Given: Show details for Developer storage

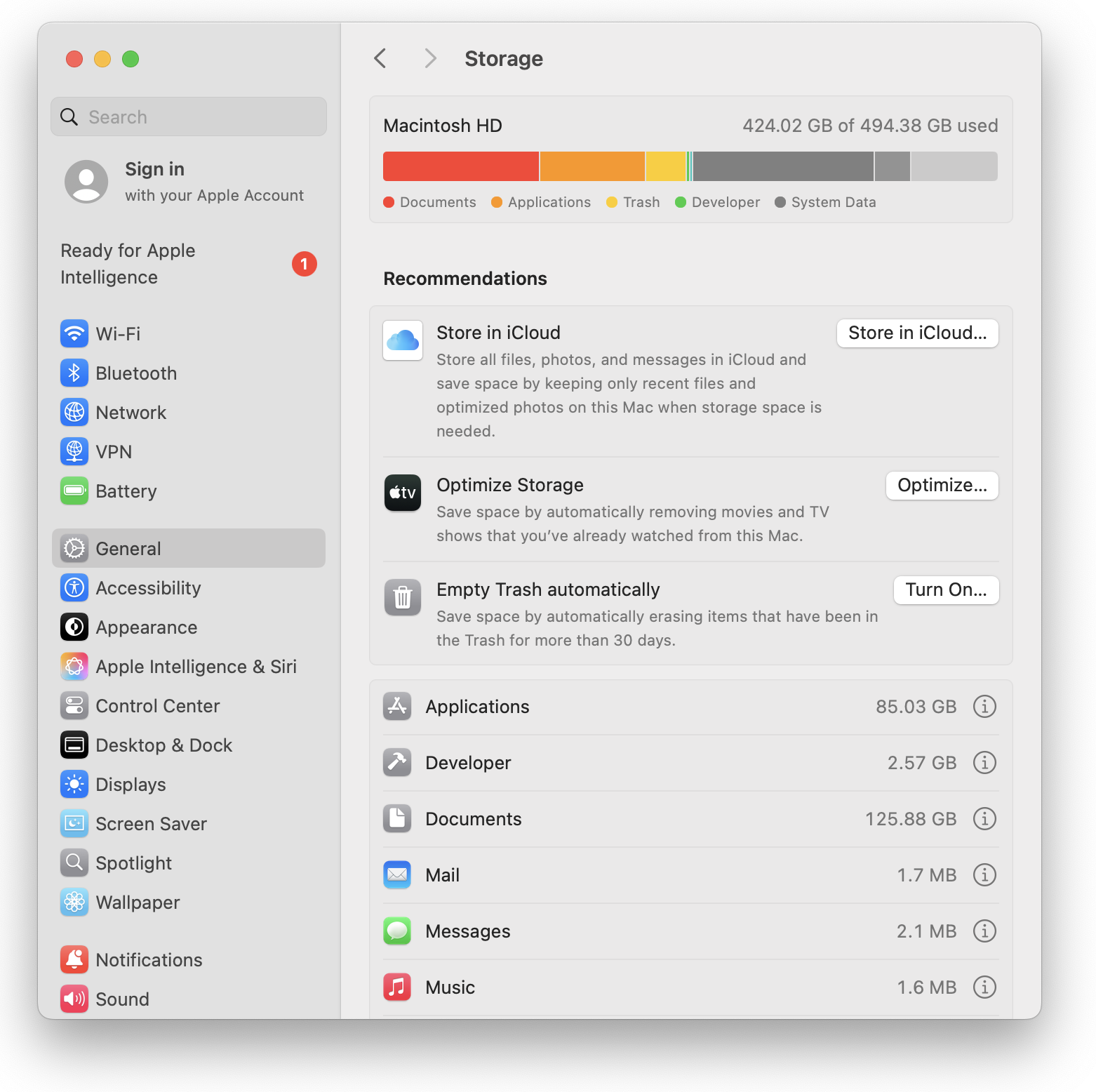Looking at the screenshot, I should [x=984, y=763].
